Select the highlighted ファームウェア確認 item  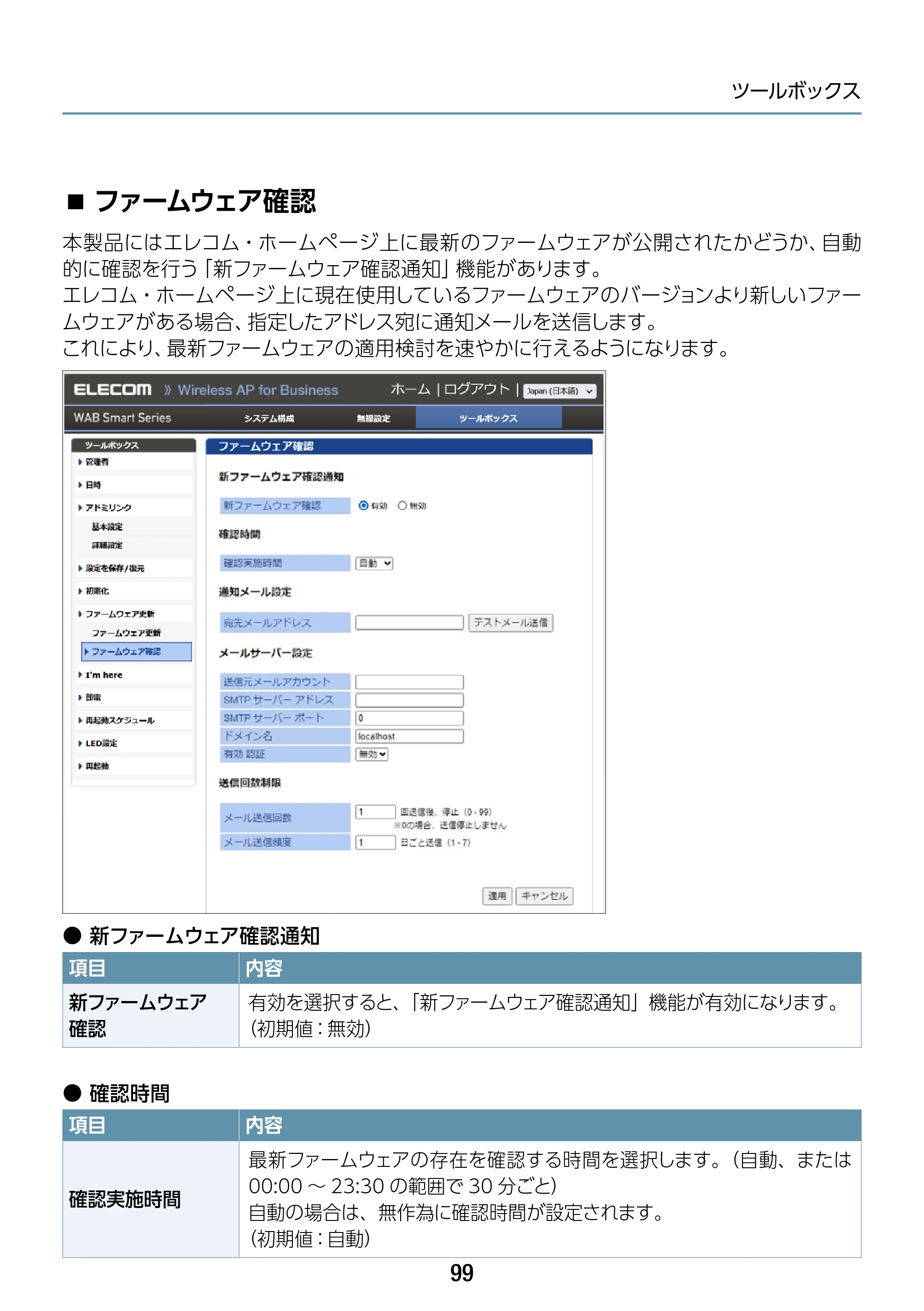[x=136, y=651]
